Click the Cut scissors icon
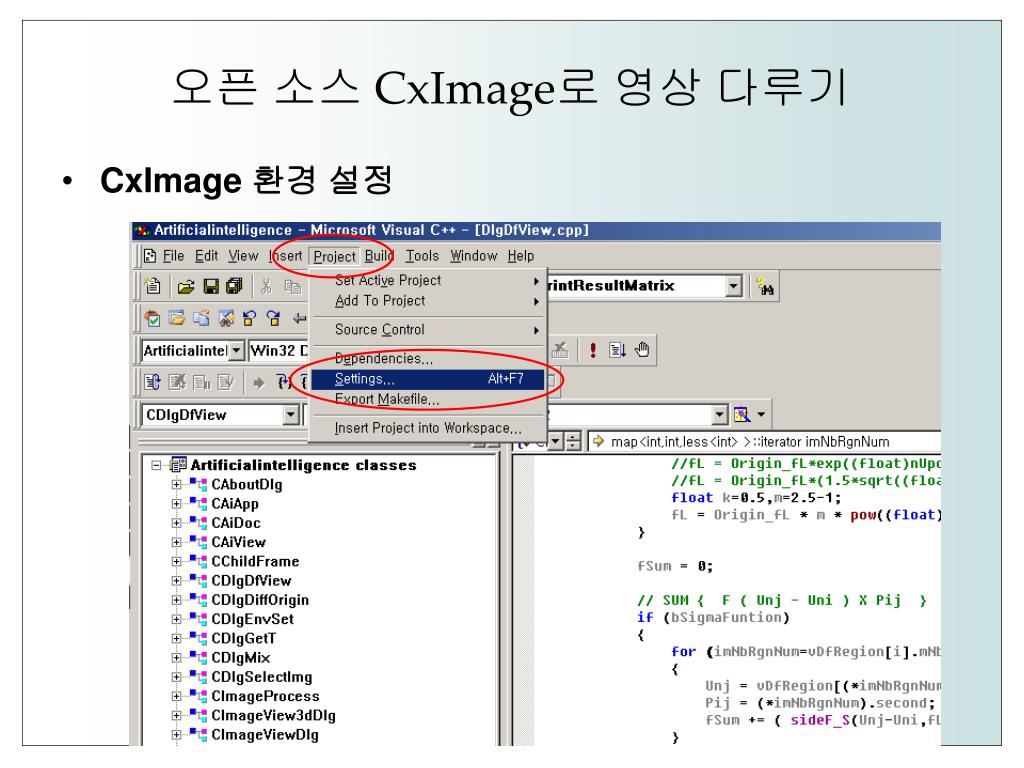Viewport: 1024px width, 768px height. coord(266,286)
